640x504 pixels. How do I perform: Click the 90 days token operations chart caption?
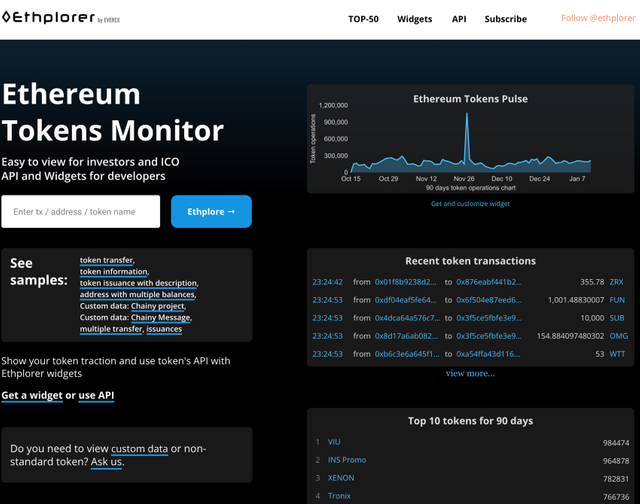point(471,188)
